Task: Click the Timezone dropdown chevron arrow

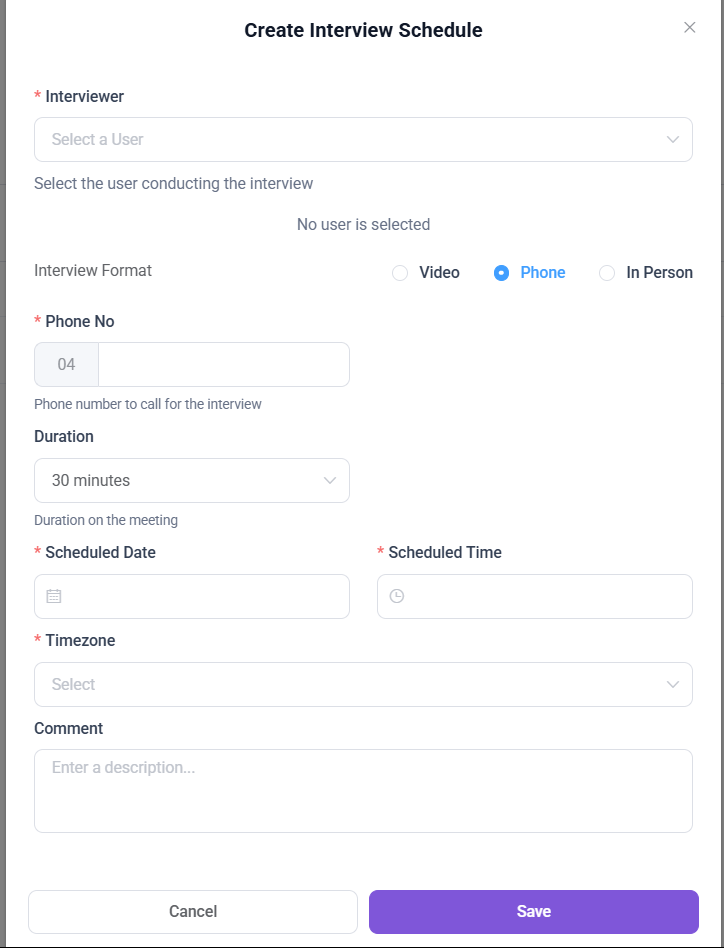Action: [673, 684]
